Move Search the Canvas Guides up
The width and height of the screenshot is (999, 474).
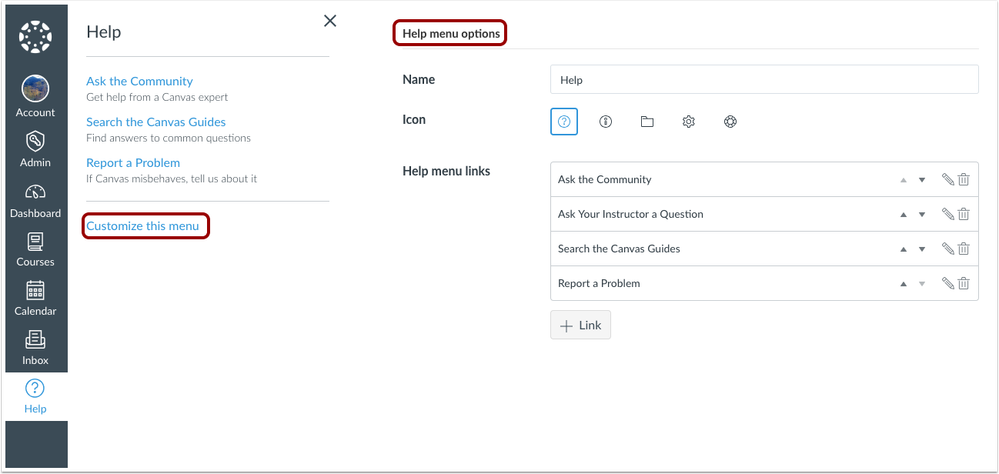[903, 249]
